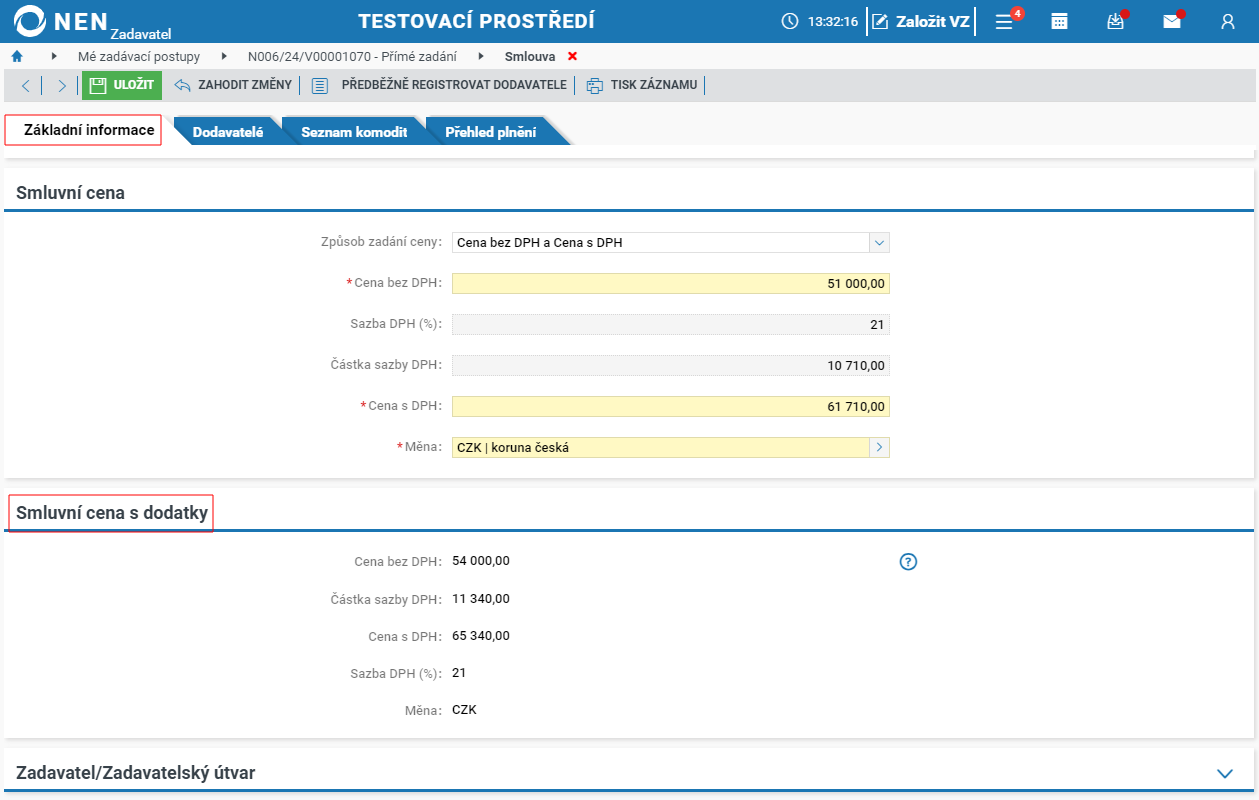Viewport: 1259px width, 800px height.
Task: Open help question mark icon
Action: tap(908, 562)
